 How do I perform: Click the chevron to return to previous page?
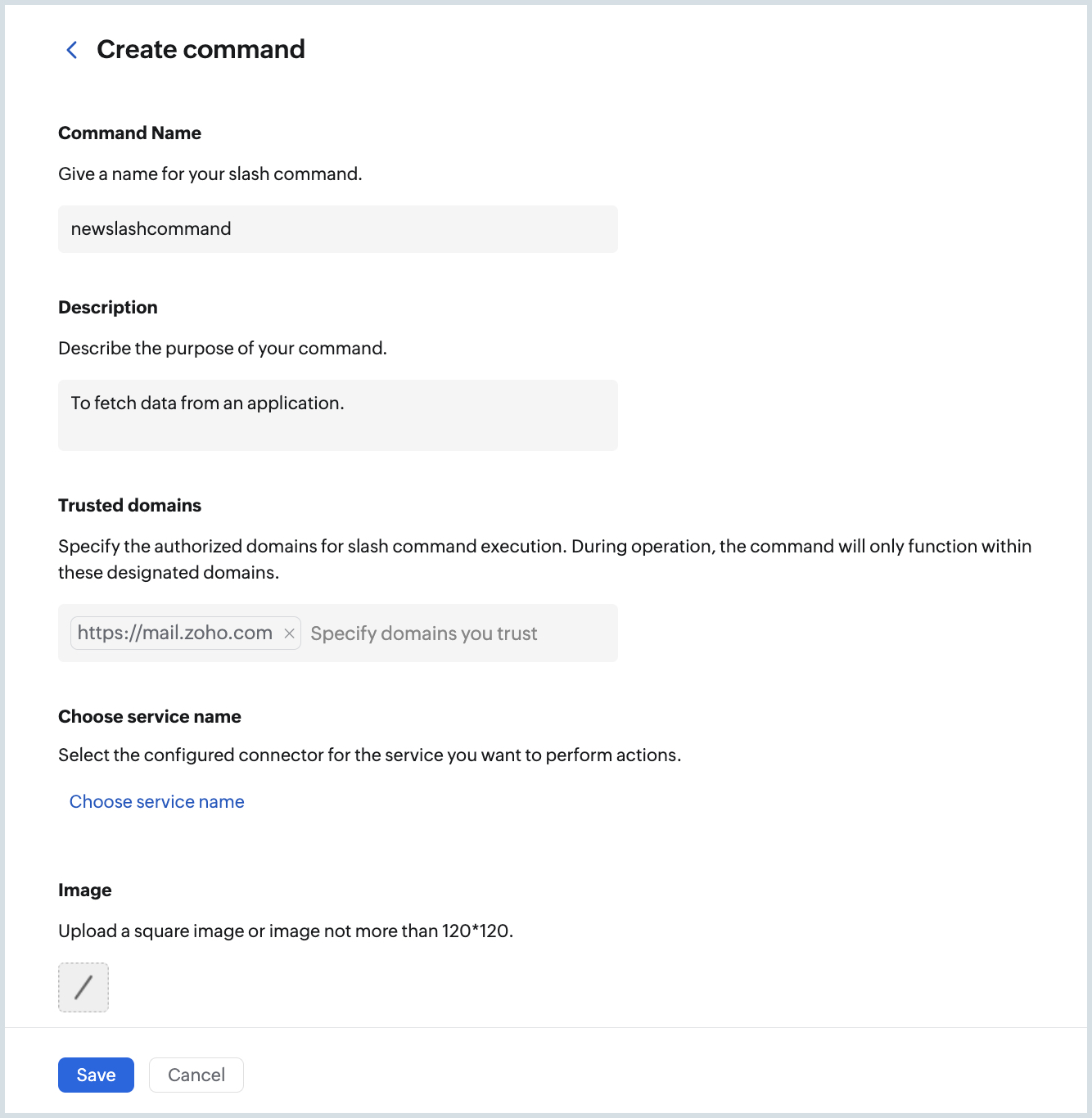pyautogui.click(x=71, y=50)
